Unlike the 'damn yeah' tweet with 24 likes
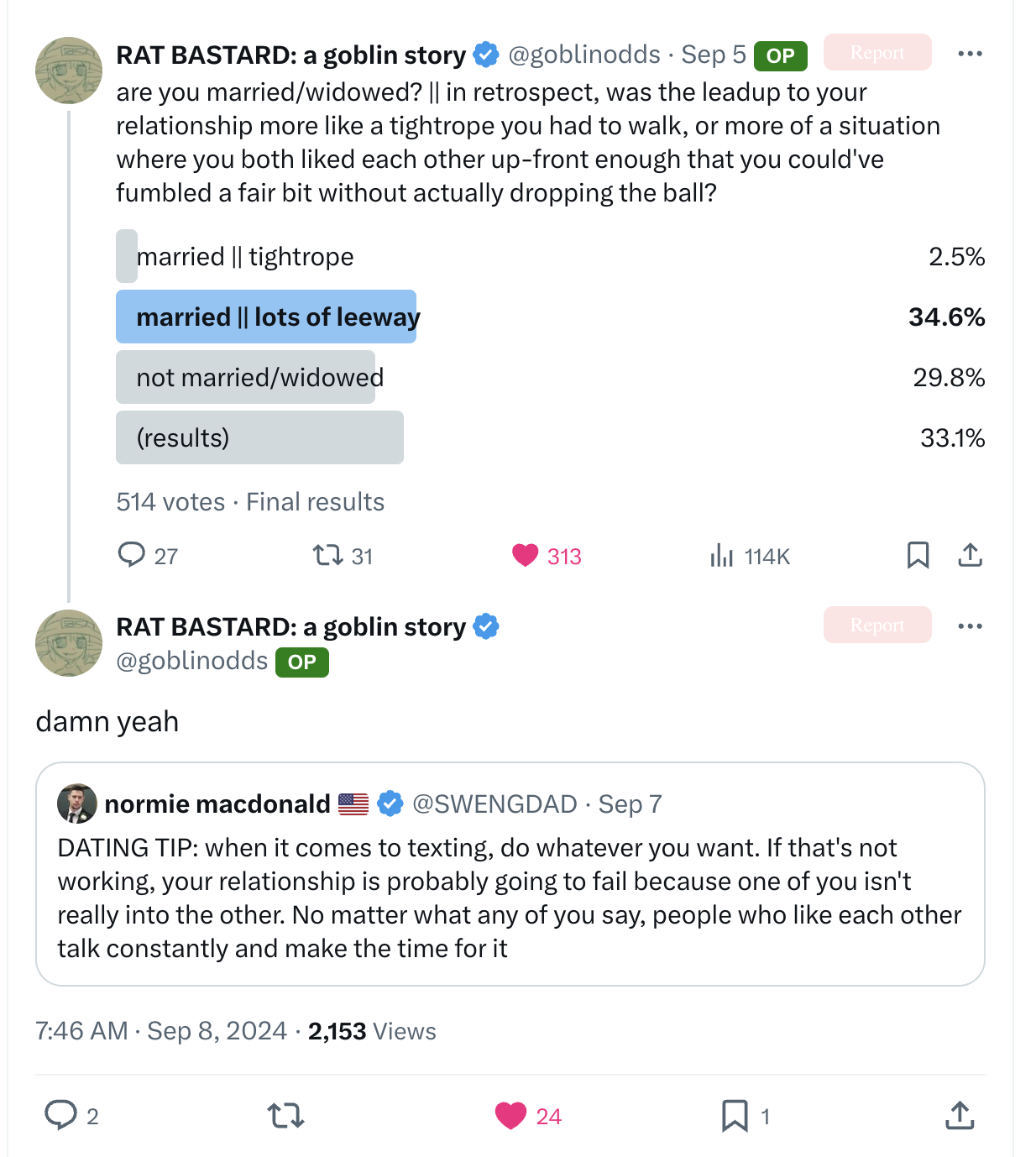 [510, 1115]
